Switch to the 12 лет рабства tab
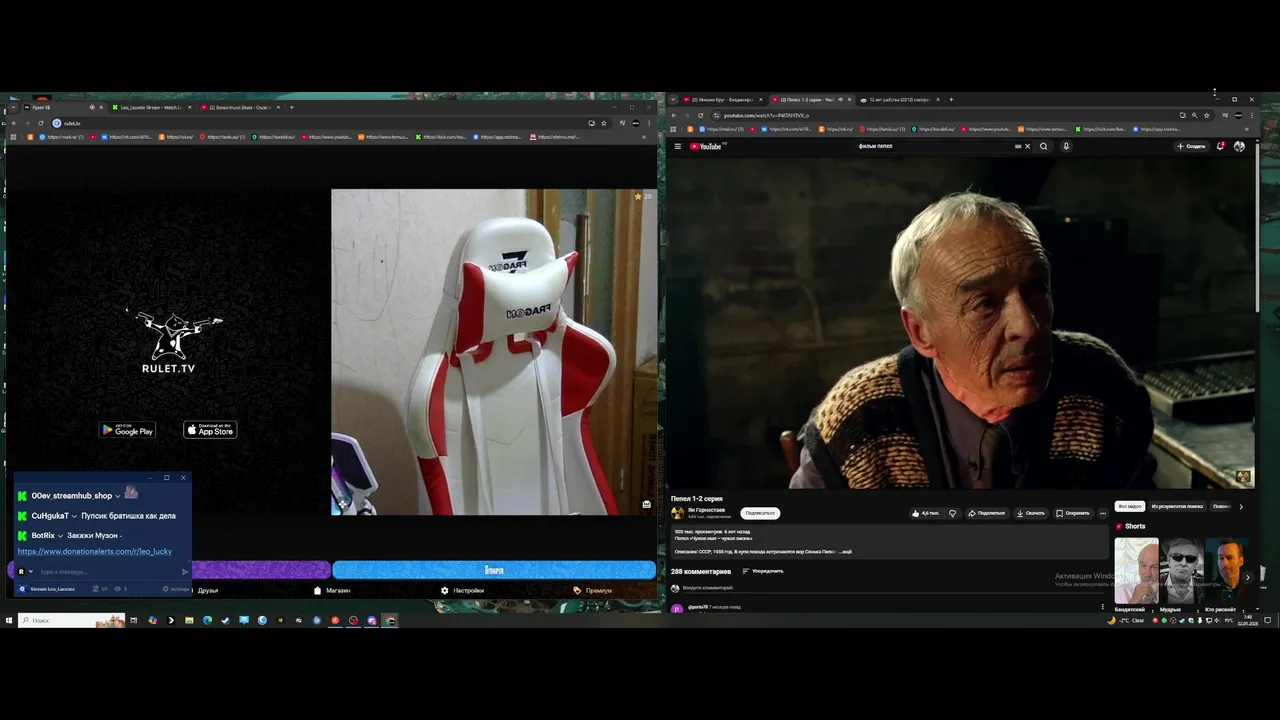 click(900, 99)
